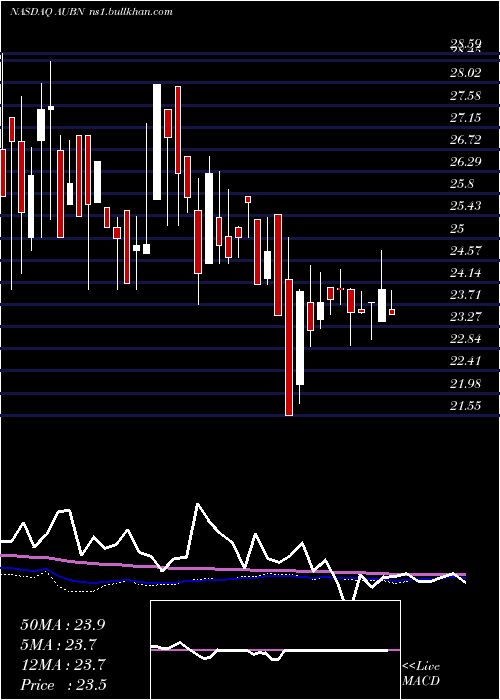Click the MACD inset chart panel
Image resolution: width=500 pixels, height=700 pixels.
click(275, 650)
